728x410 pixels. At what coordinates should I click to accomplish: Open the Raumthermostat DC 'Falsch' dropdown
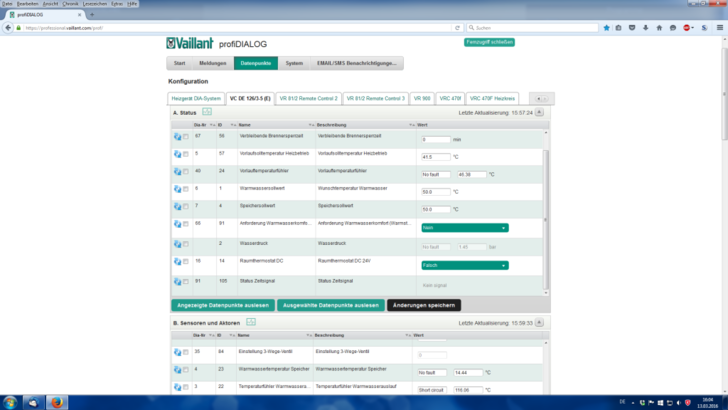[464, 265]
